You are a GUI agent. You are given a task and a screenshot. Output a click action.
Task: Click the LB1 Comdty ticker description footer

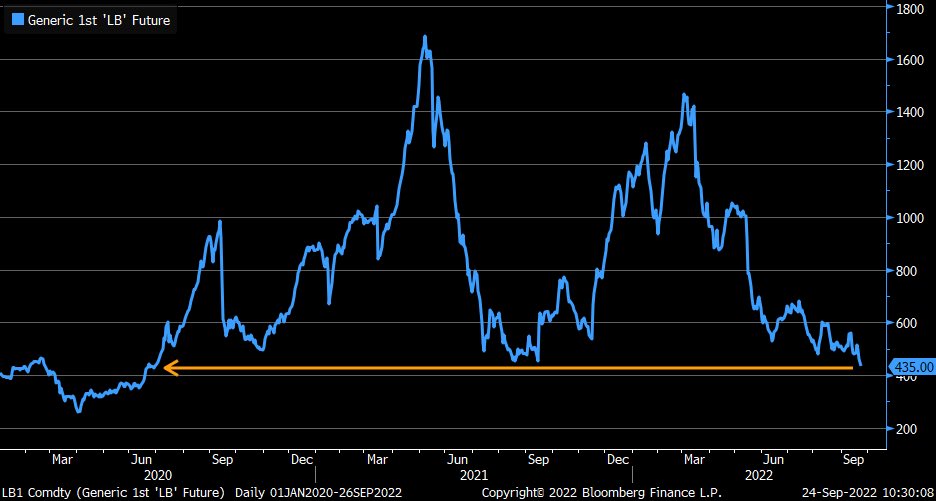(113, 493)
